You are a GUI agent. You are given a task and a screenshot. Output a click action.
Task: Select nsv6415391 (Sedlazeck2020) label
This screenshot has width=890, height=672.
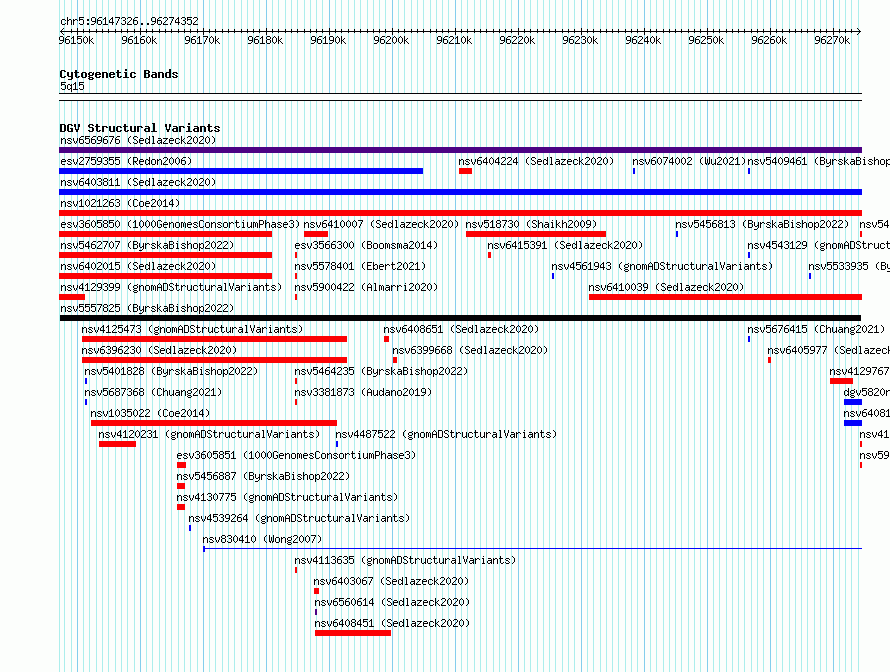click(x=565, y=245)
